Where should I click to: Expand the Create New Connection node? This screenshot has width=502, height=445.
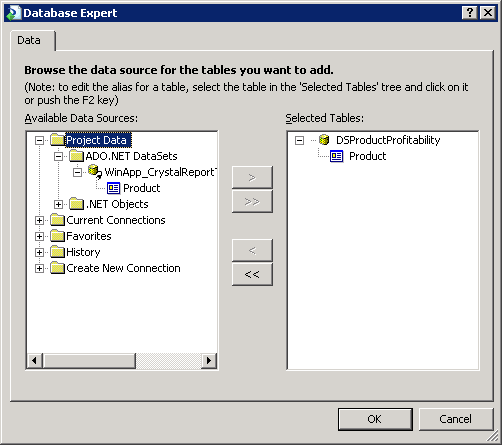pos(39,268)
